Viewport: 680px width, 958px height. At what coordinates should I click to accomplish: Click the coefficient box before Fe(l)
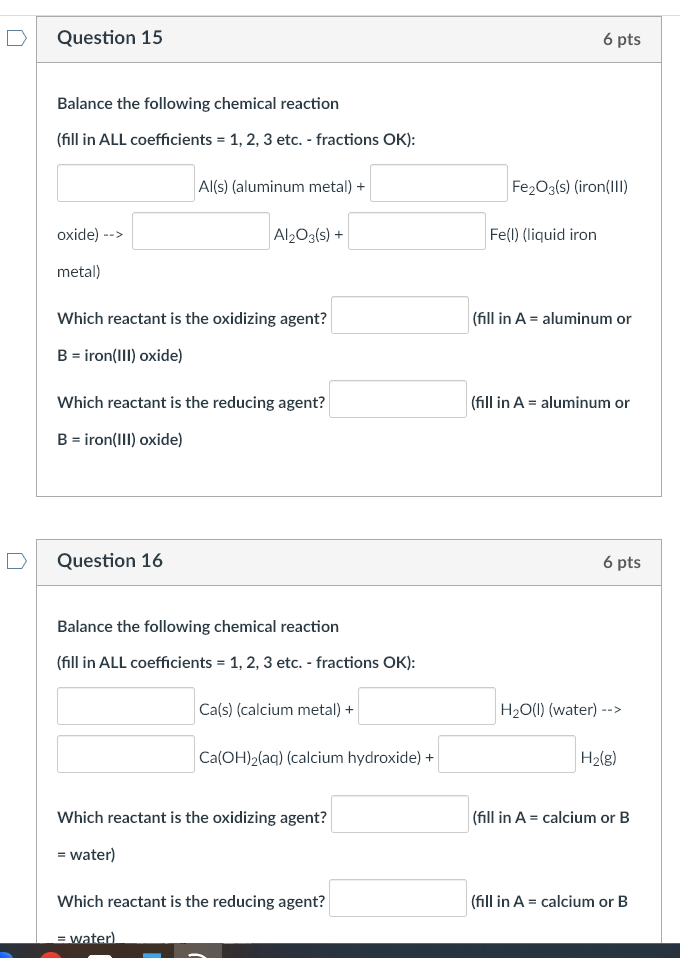417,230
